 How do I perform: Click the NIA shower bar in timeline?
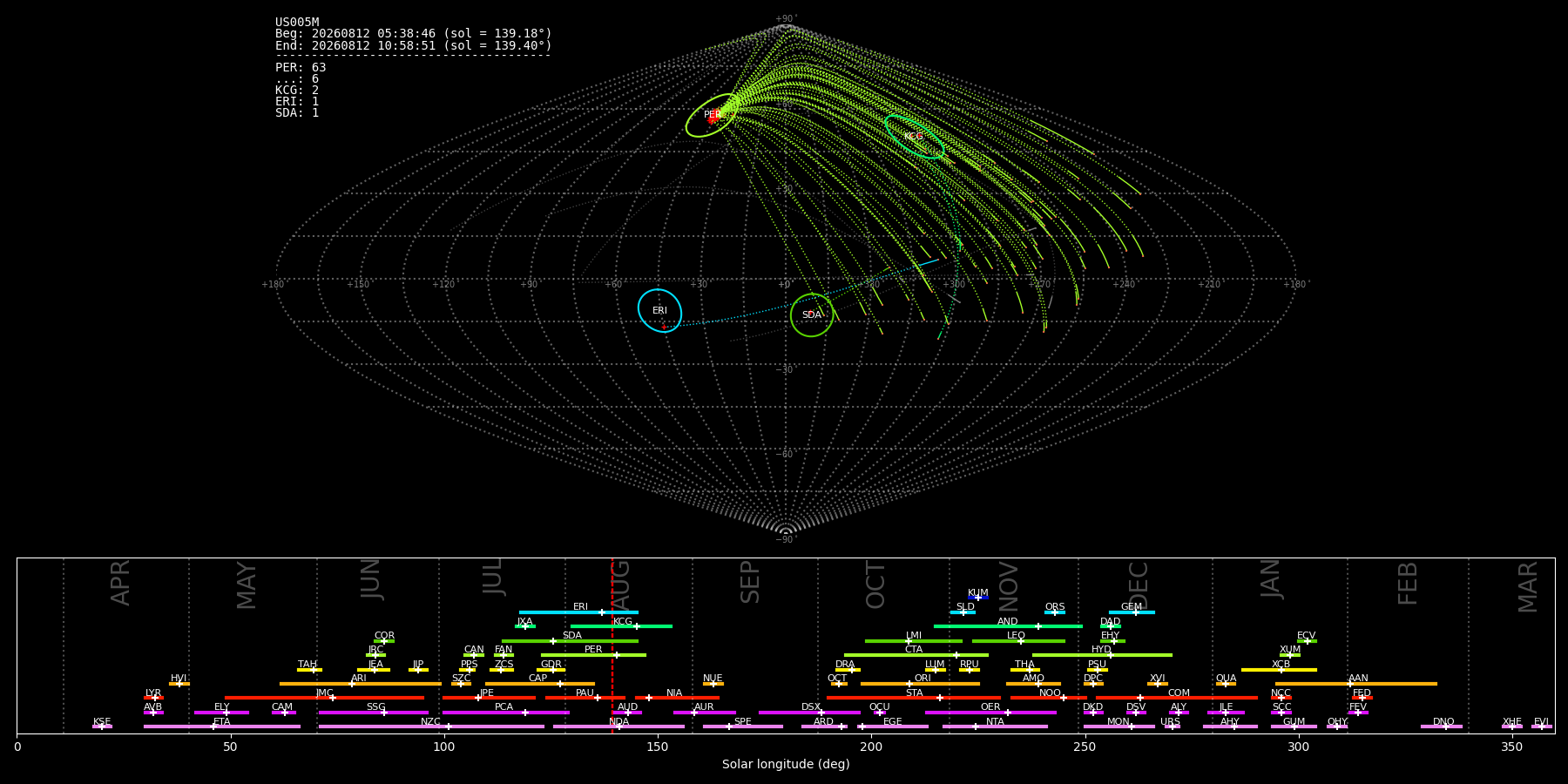pyautogui.click(x=677, y=698)
